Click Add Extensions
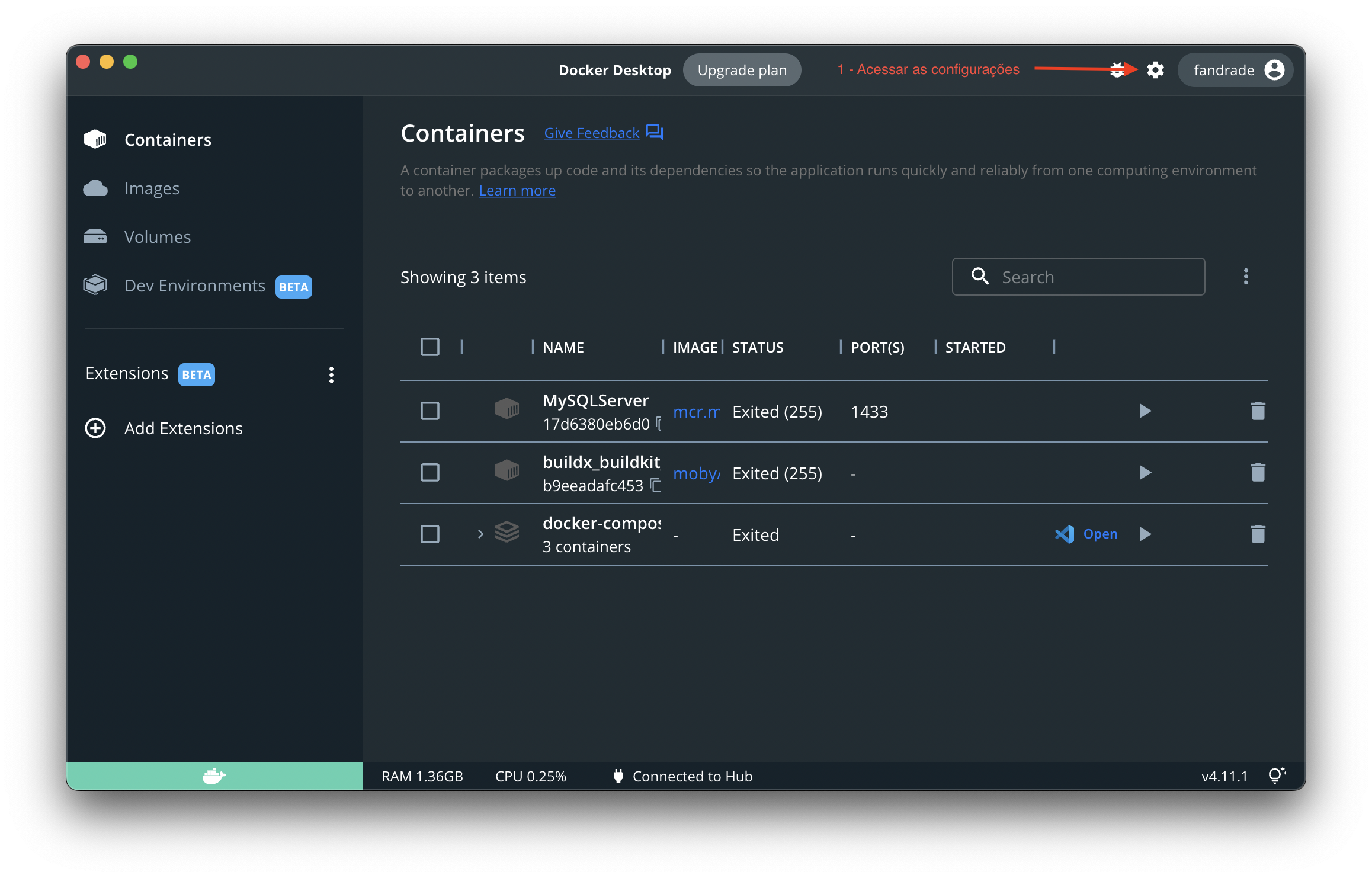This screenshot has height=878, width=1372. pos(183,428)
